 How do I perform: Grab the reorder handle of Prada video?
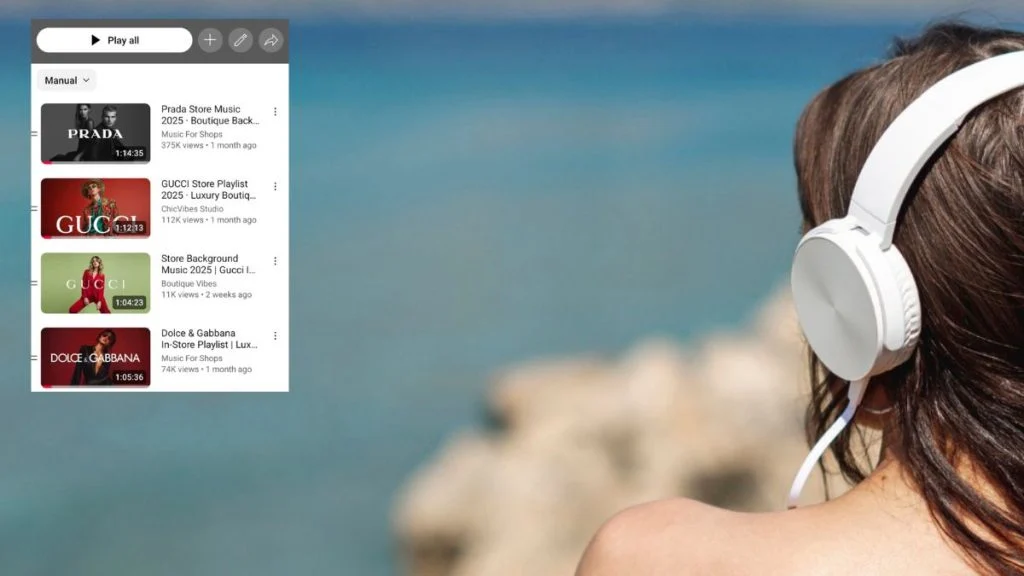[x=34, y=133]
